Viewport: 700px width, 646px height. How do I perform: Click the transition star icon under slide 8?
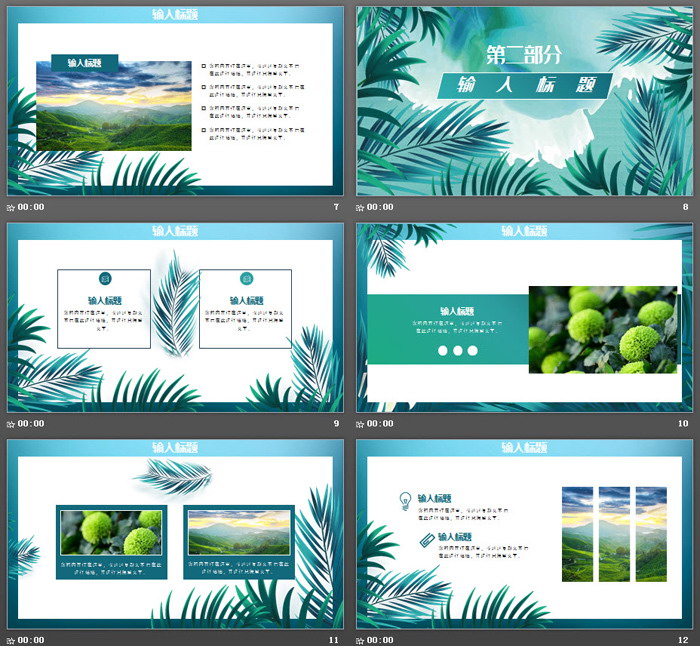pos(361,207)
